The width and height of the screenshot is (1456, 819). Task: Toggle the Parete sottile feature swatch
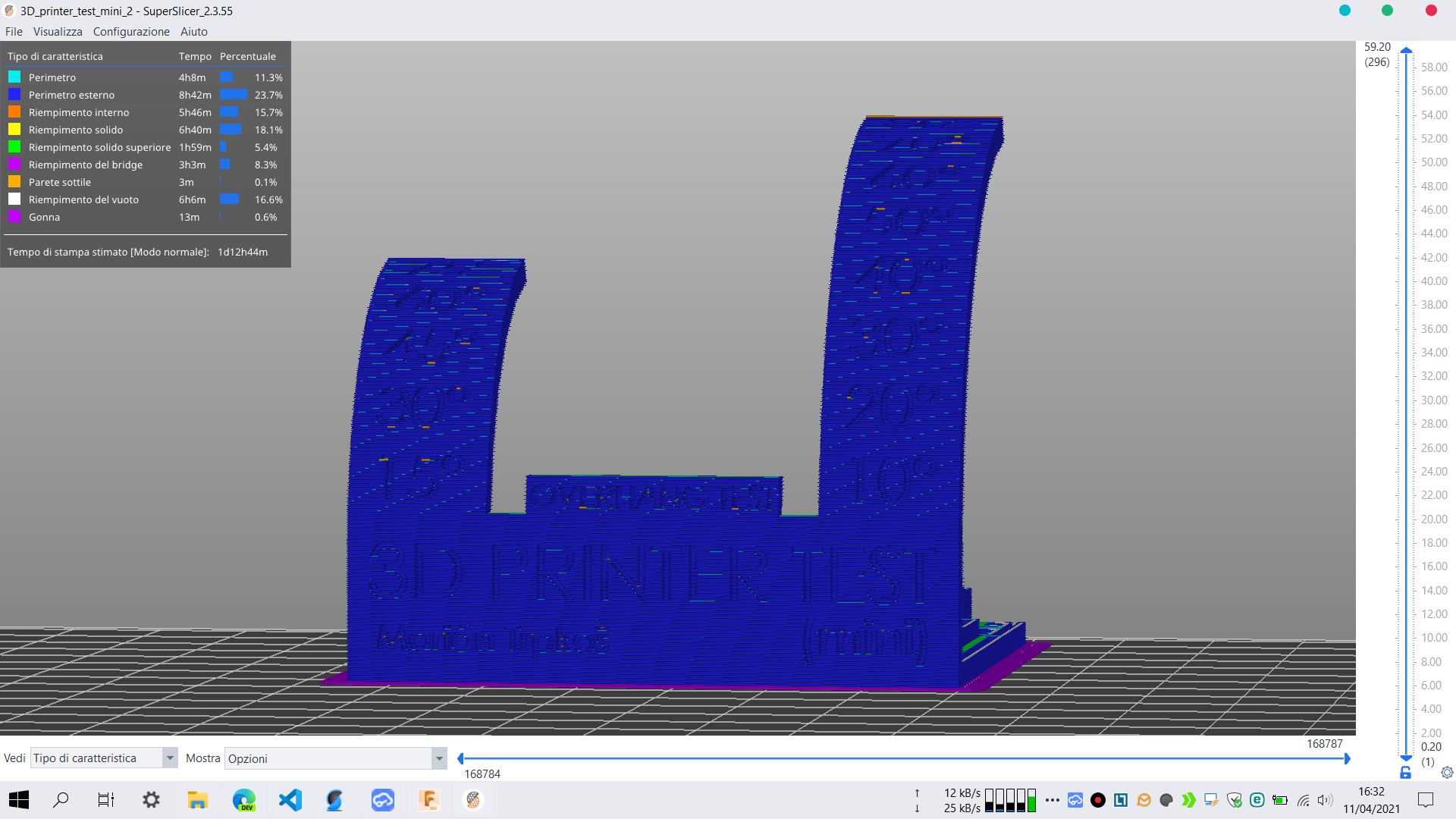[x=14, y=181]
